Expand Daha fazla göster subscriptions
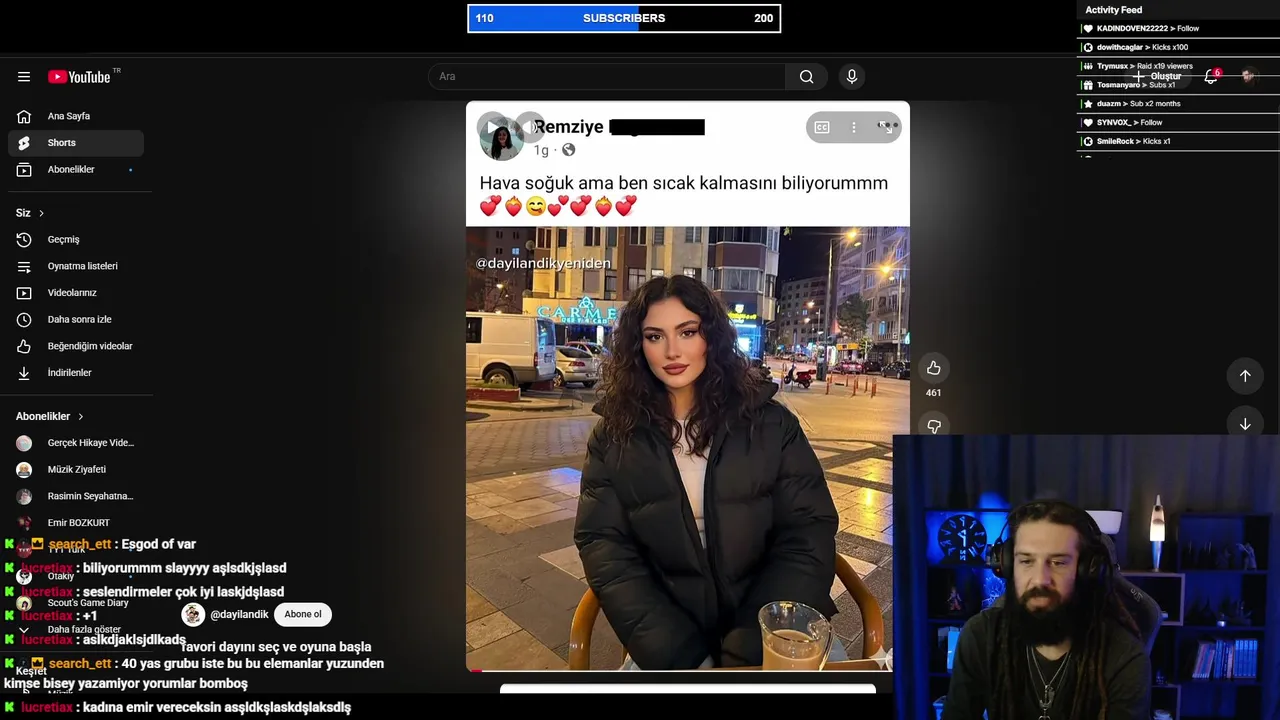 click(x=76, y=630)
